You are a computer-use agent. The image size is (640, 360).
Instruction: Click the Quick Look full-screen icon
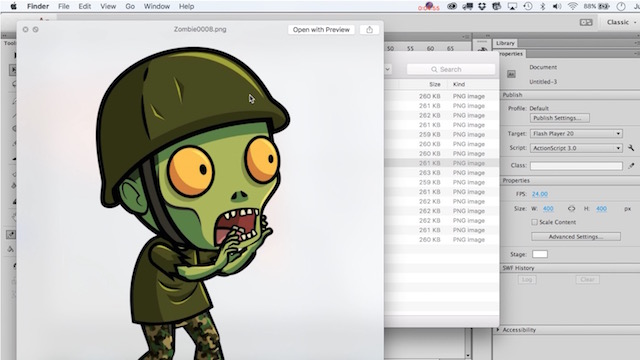pyautogui.click(x=36, y=29)
